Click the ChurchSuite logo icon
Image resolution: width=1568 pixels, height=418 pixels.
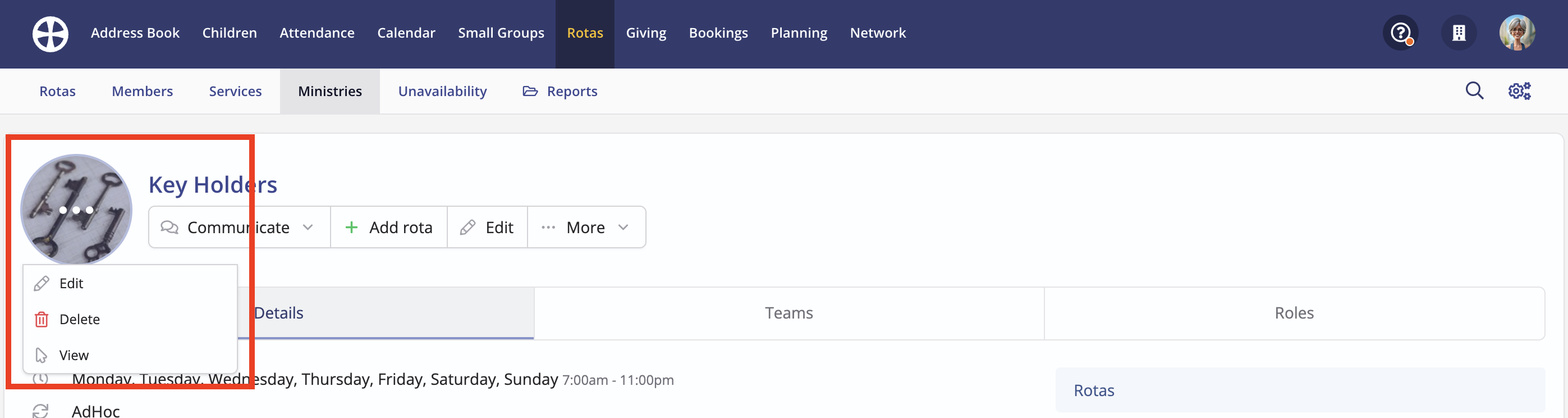(51, 34)
